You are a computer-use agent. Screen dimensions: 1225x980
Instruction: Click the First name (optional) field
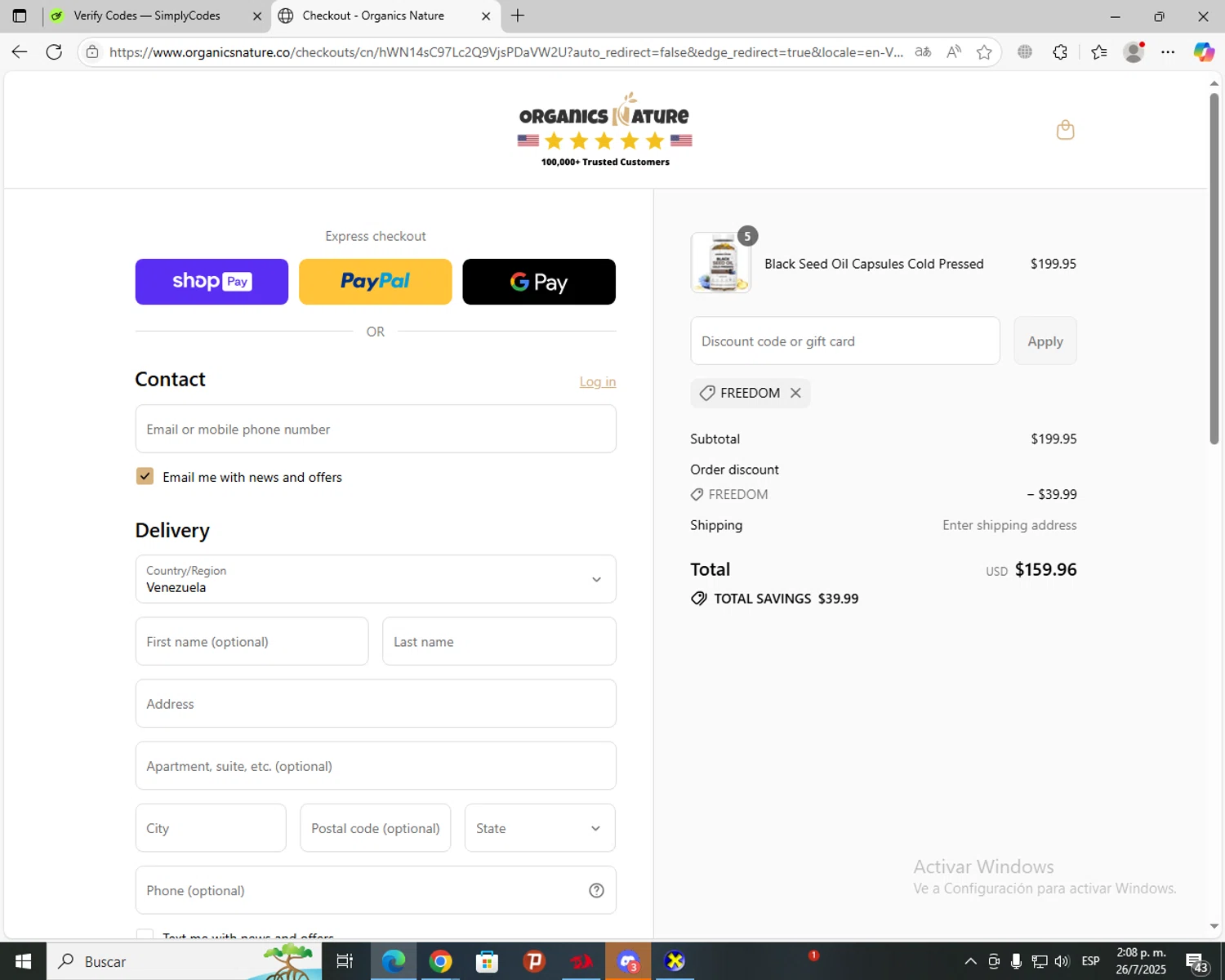point(252,641)
